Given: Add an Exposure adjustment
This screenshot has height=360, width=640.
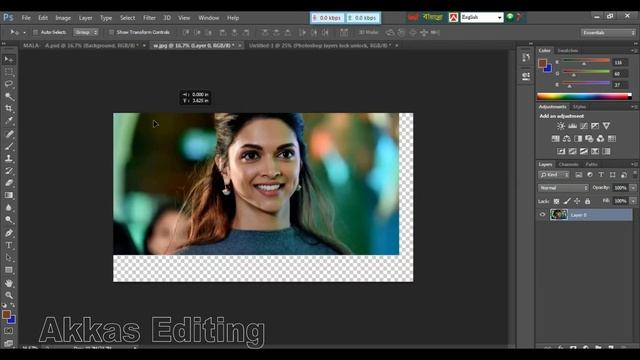Looking at the screenshot, I should tap(595, 126).
